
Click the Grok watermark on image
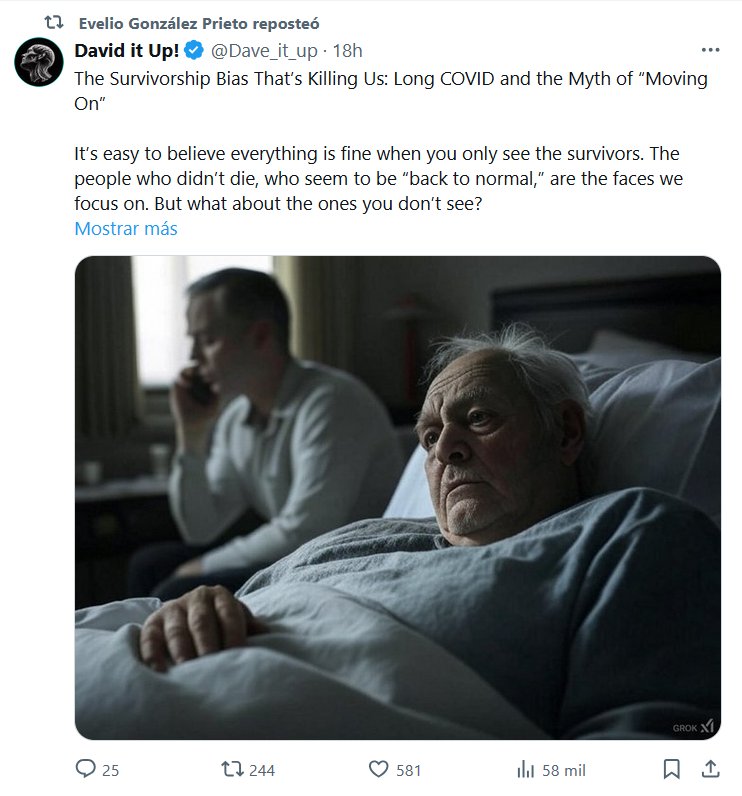(x=693, y=725)
